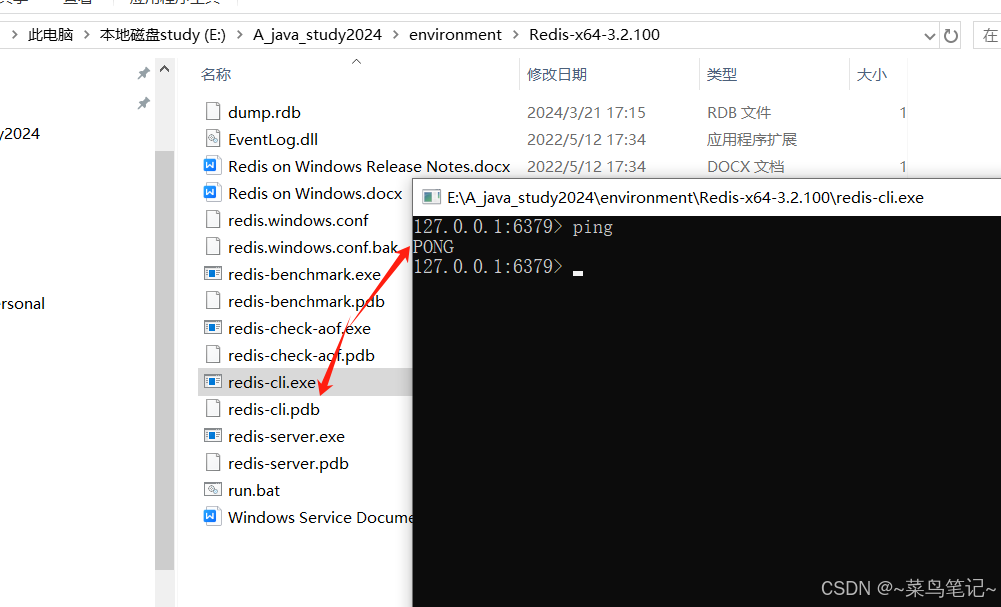Select the redis.windows.conf.bak file name
This screenshot has width=1001, height=607.
(x=313, y=247)
